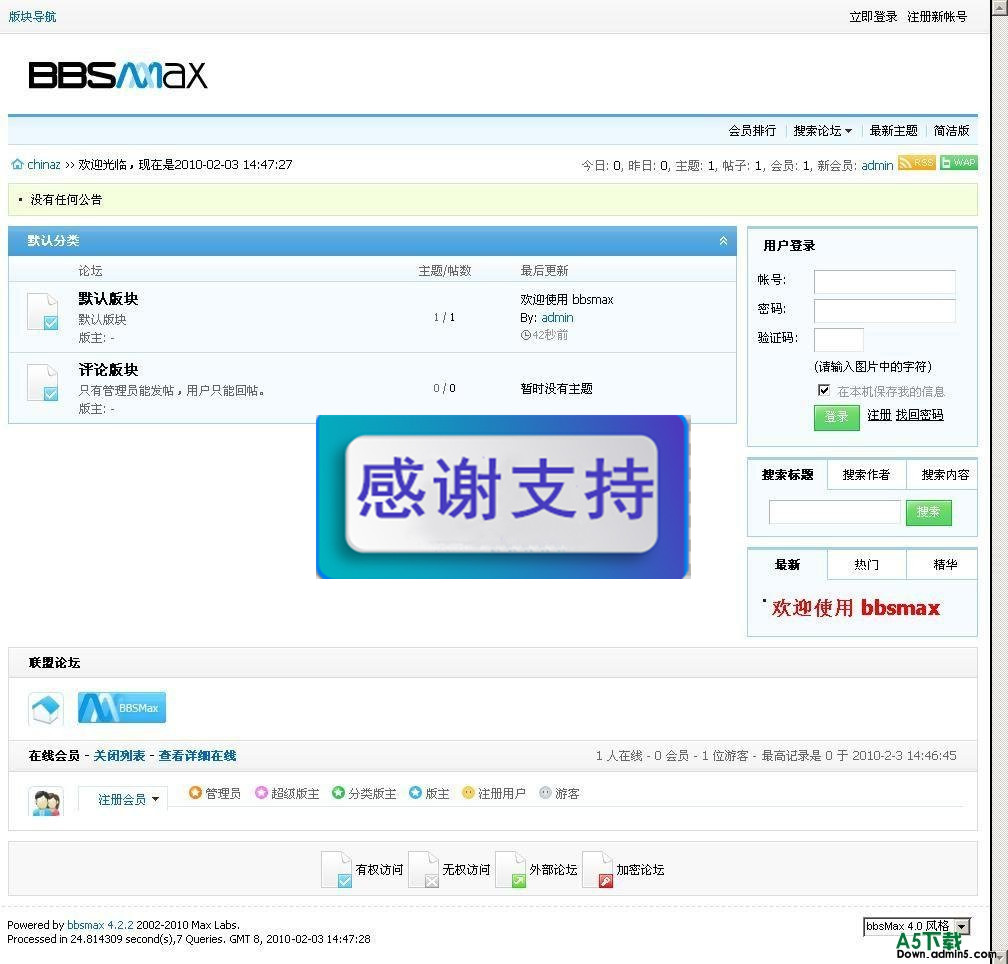Switch to 简洁版 view

[951, 130]
